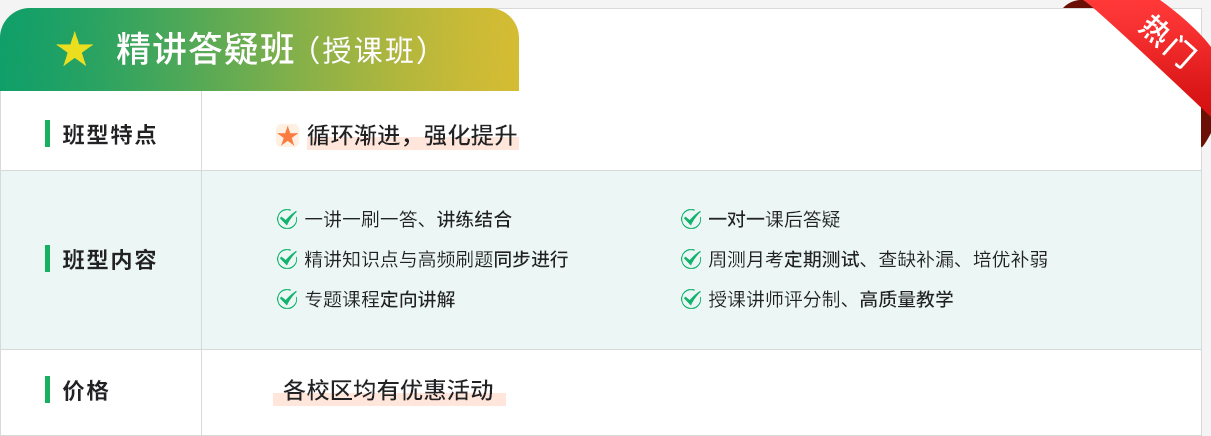Image resolution: width=1211 pixels, height=436 pixels.
Task: Click the 班型内容 row label
Action: [110, 260]
